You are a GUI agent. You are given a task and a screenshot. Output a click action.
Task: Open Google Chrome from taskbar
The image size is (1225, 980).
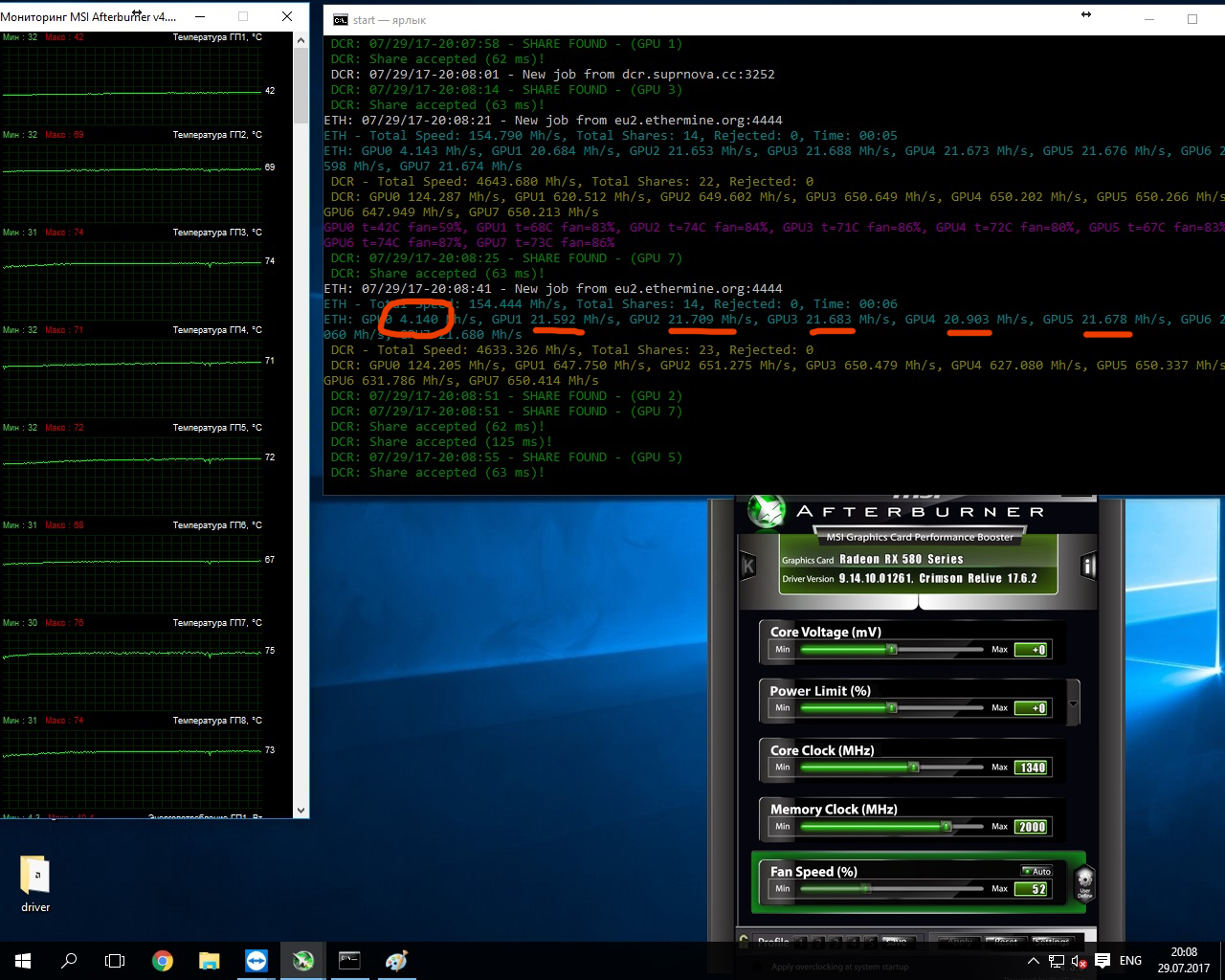click(x=163, y=961)
